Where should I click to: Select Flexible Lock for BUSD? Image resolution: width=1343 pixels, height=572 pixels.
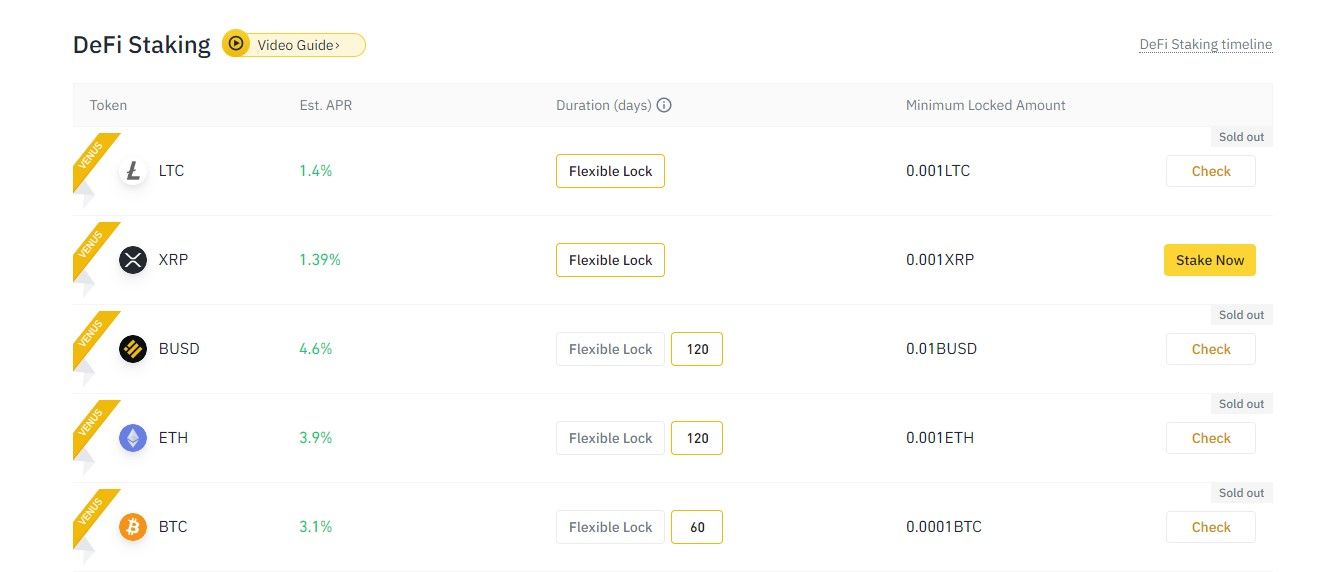click(x=610, y=349)
